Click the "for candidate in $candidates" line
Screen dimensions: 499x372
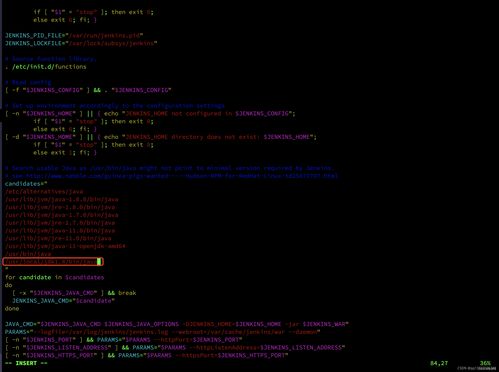(54, 277)
